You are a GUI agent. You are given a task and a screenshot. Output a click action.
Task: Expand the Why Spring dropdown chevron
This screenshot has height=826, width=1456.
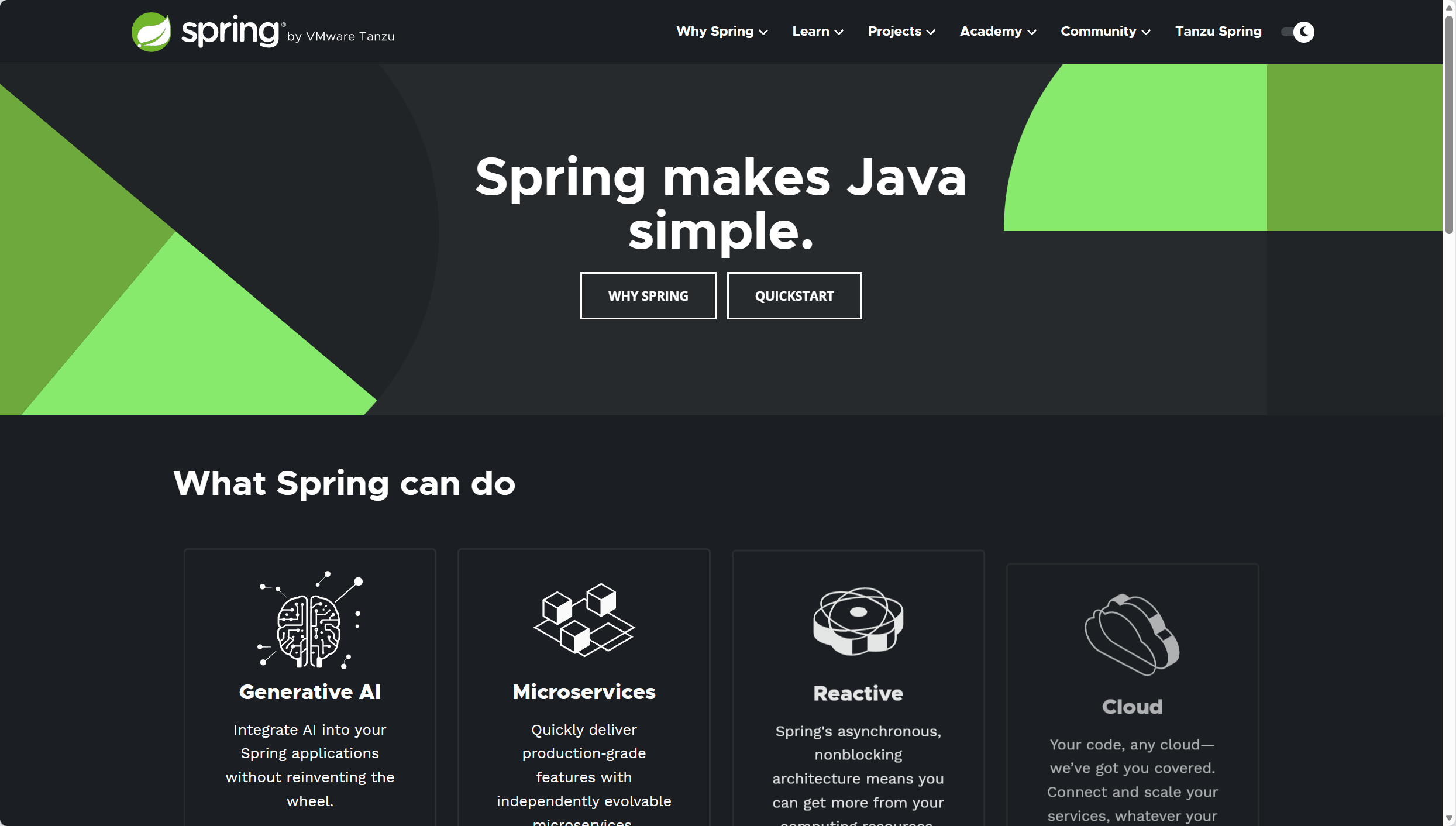coord(763,32)
